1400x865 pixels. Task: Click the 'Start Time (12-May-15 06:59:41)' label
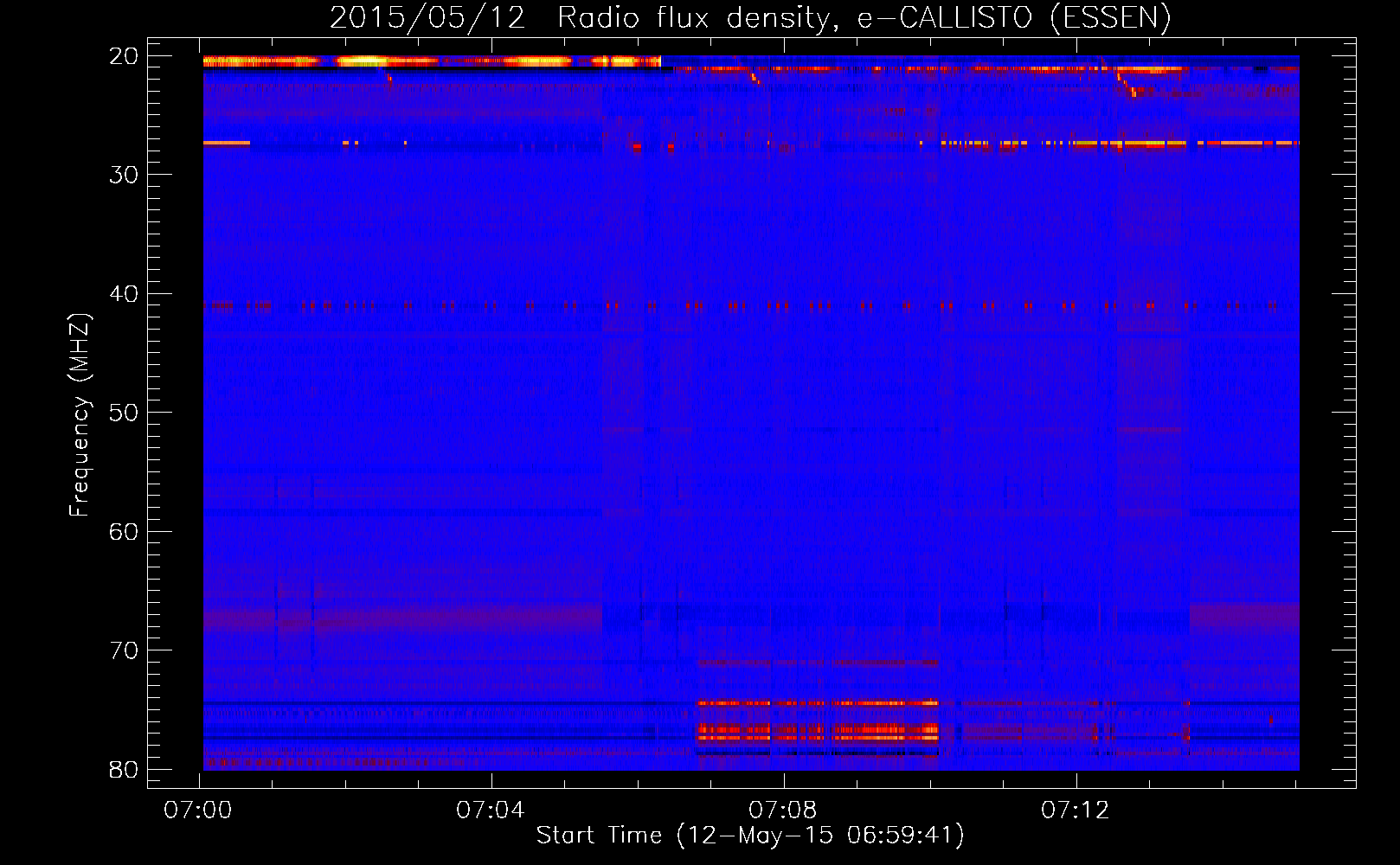750,836
